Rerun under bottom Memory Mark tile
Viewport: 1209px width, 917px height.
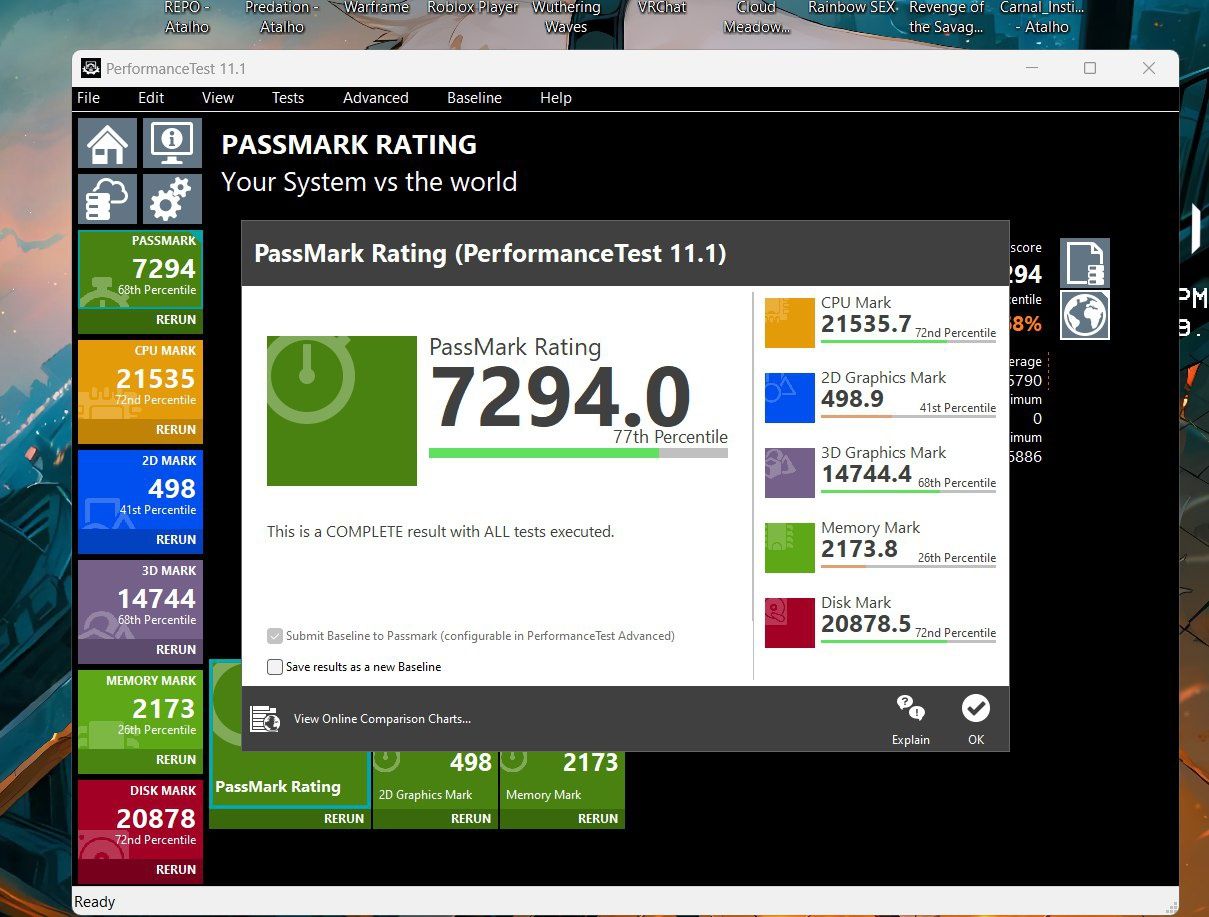[598, 819]
